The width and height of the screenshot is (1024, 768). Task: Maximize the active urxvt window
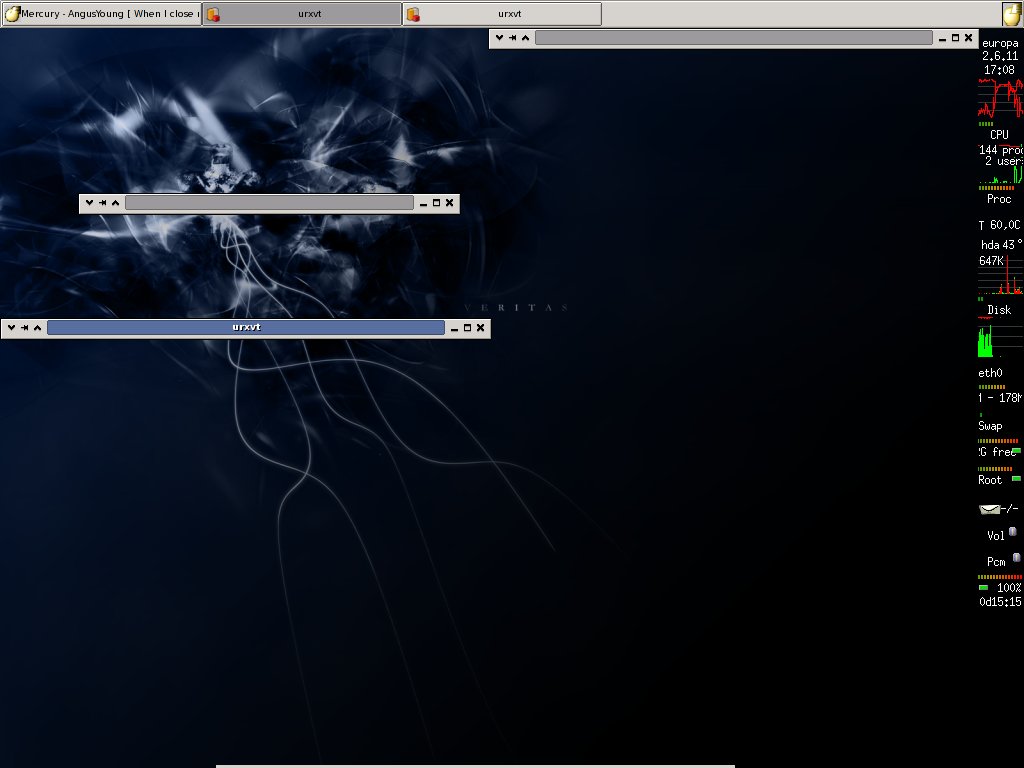click(466, 328)
